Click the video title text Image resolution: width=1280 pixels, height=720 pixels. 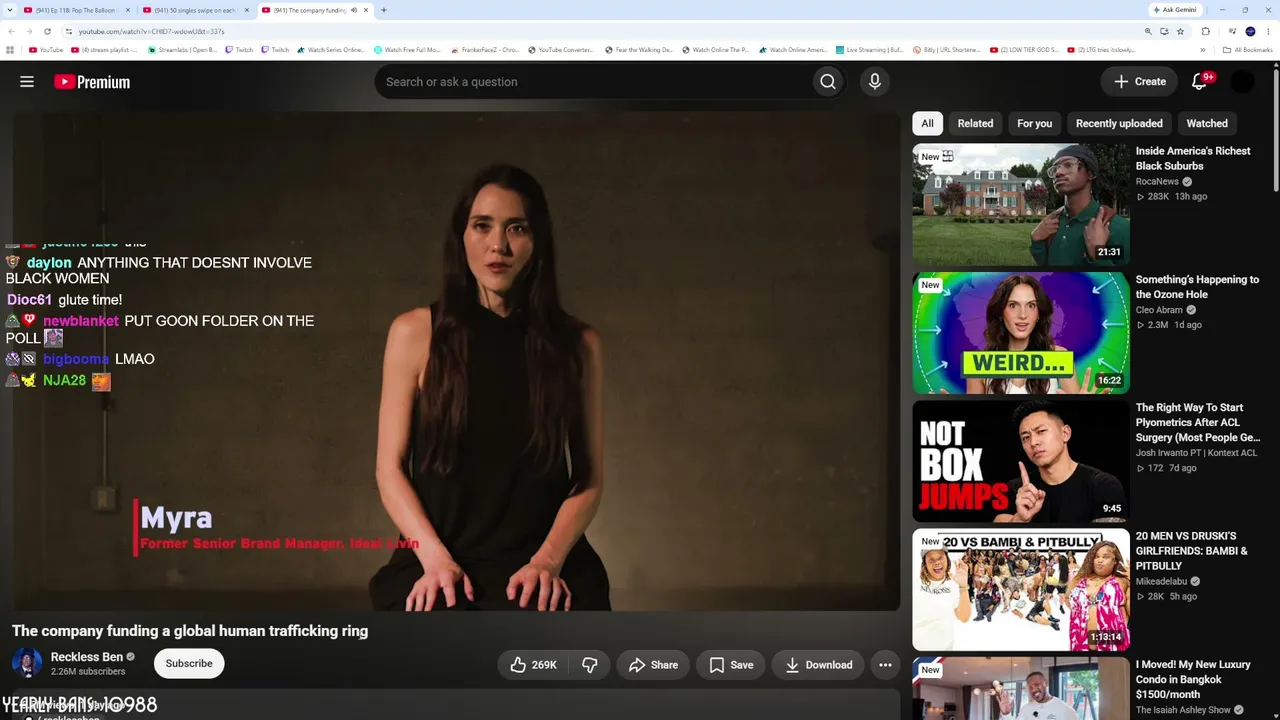pyautogui.click(x=190, y=631)
